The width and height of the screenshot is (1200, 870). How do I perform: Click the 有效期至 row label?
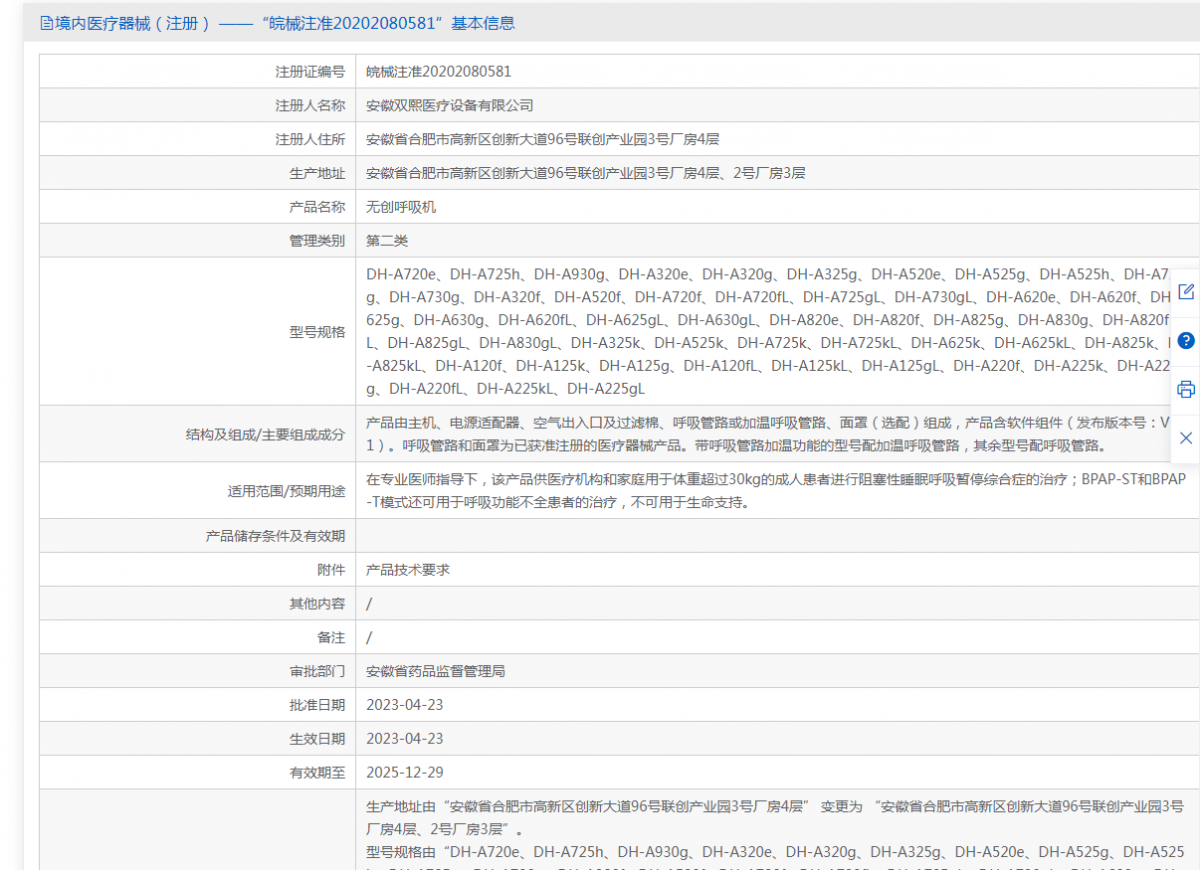tap(317, 773)
